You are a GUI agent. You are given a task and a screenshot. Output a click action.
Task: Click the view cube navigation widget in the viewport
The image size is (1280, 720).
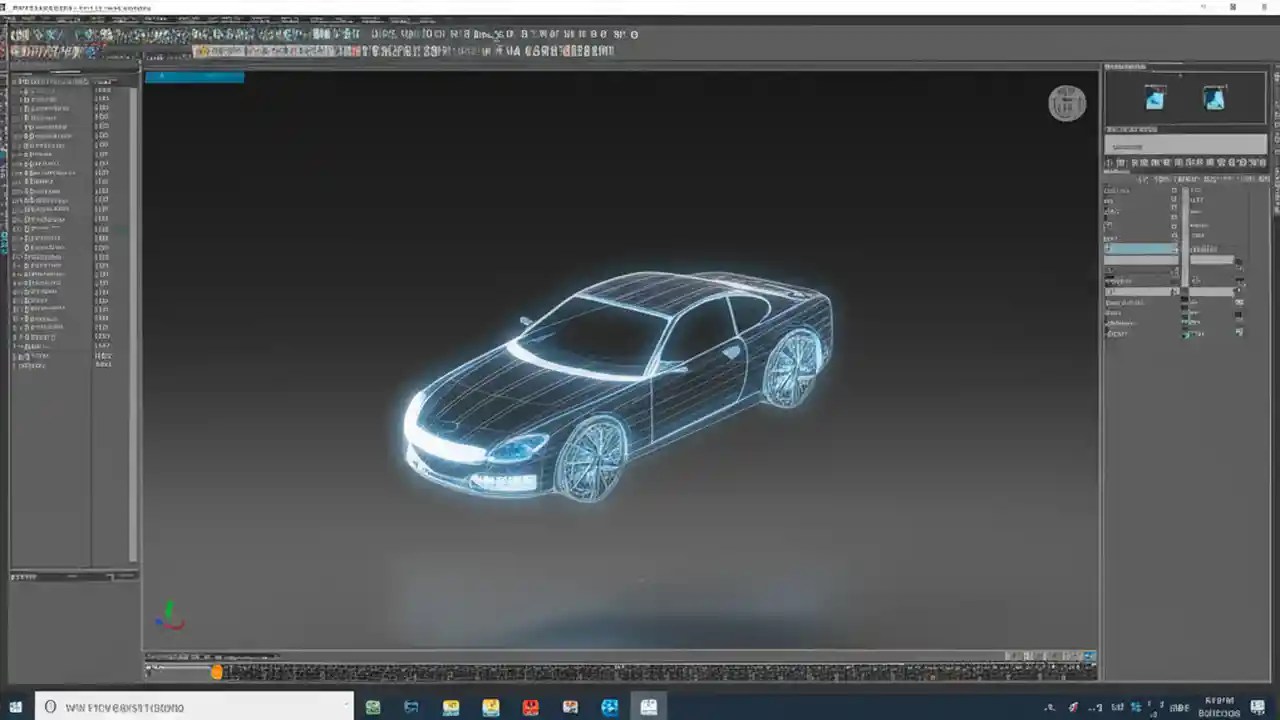point(1066,103)
